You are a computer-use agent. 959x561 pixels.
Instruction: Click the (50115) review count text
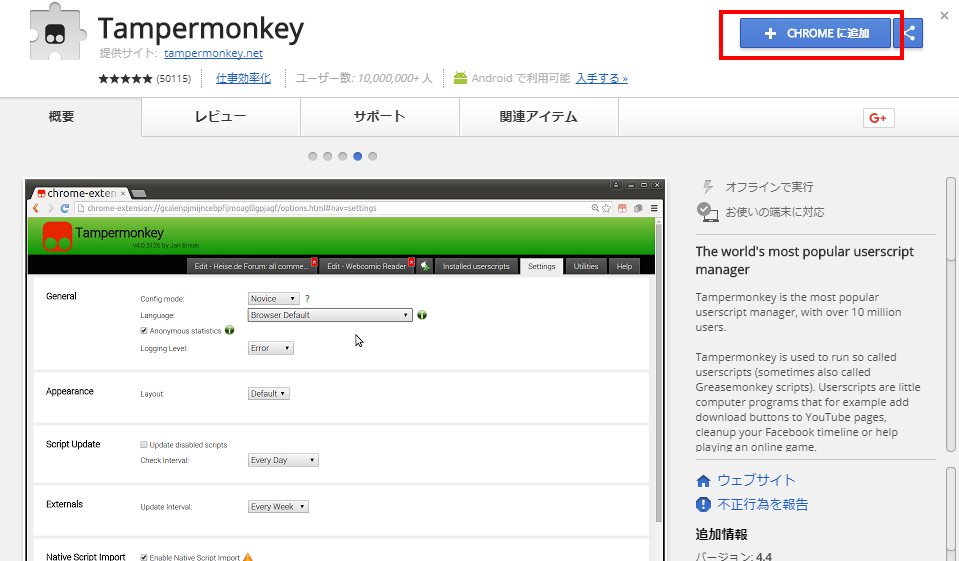(174, 78)
